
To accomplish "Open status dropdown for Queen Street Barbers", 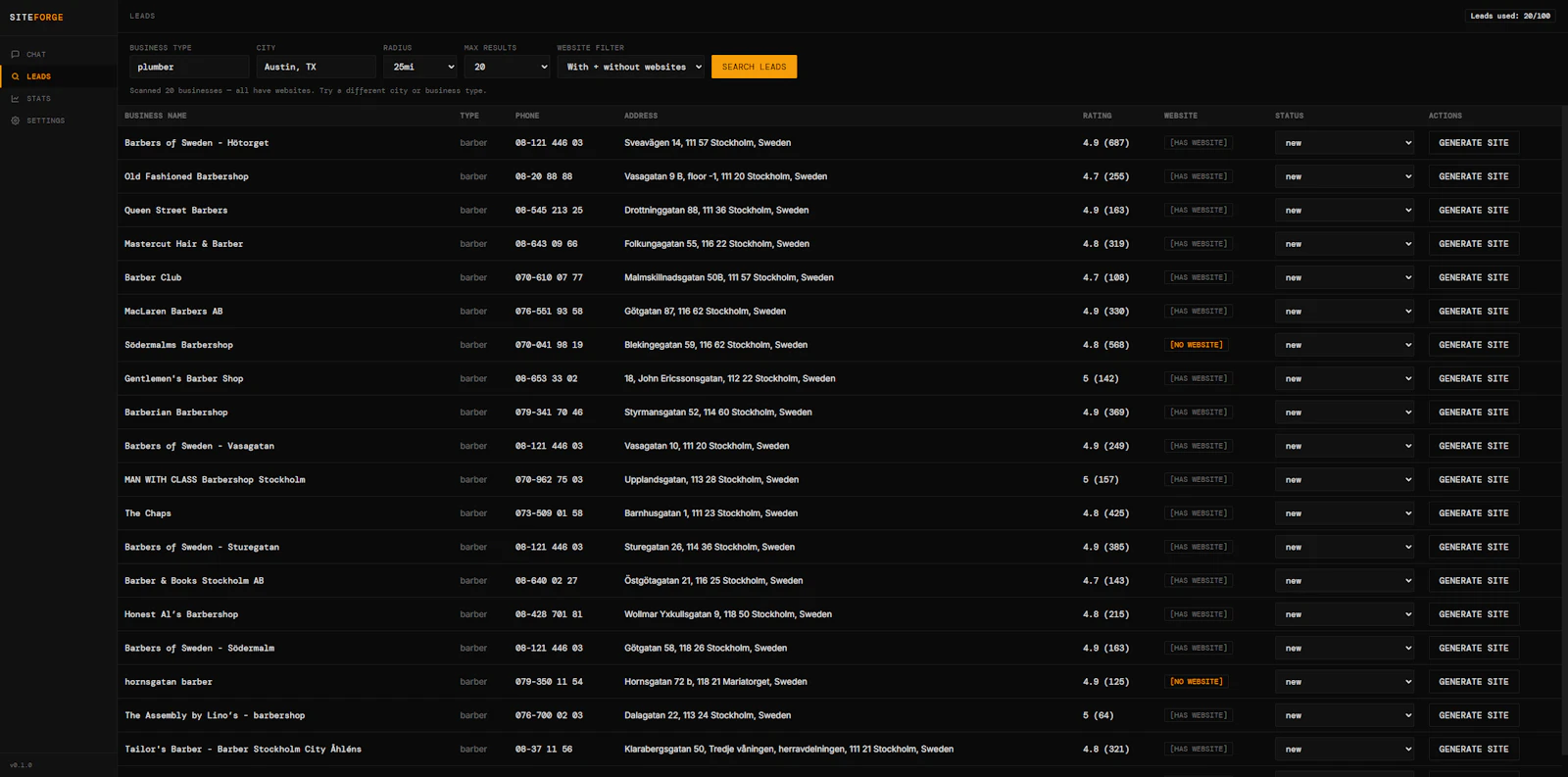I will pos(1345,211).
